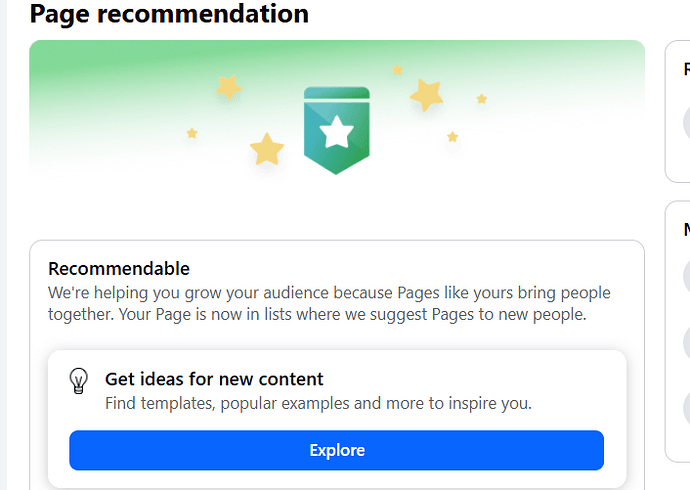Open the top partially visible right-side card
This screenshot has height=490, width=690.
tap(678, 111)
